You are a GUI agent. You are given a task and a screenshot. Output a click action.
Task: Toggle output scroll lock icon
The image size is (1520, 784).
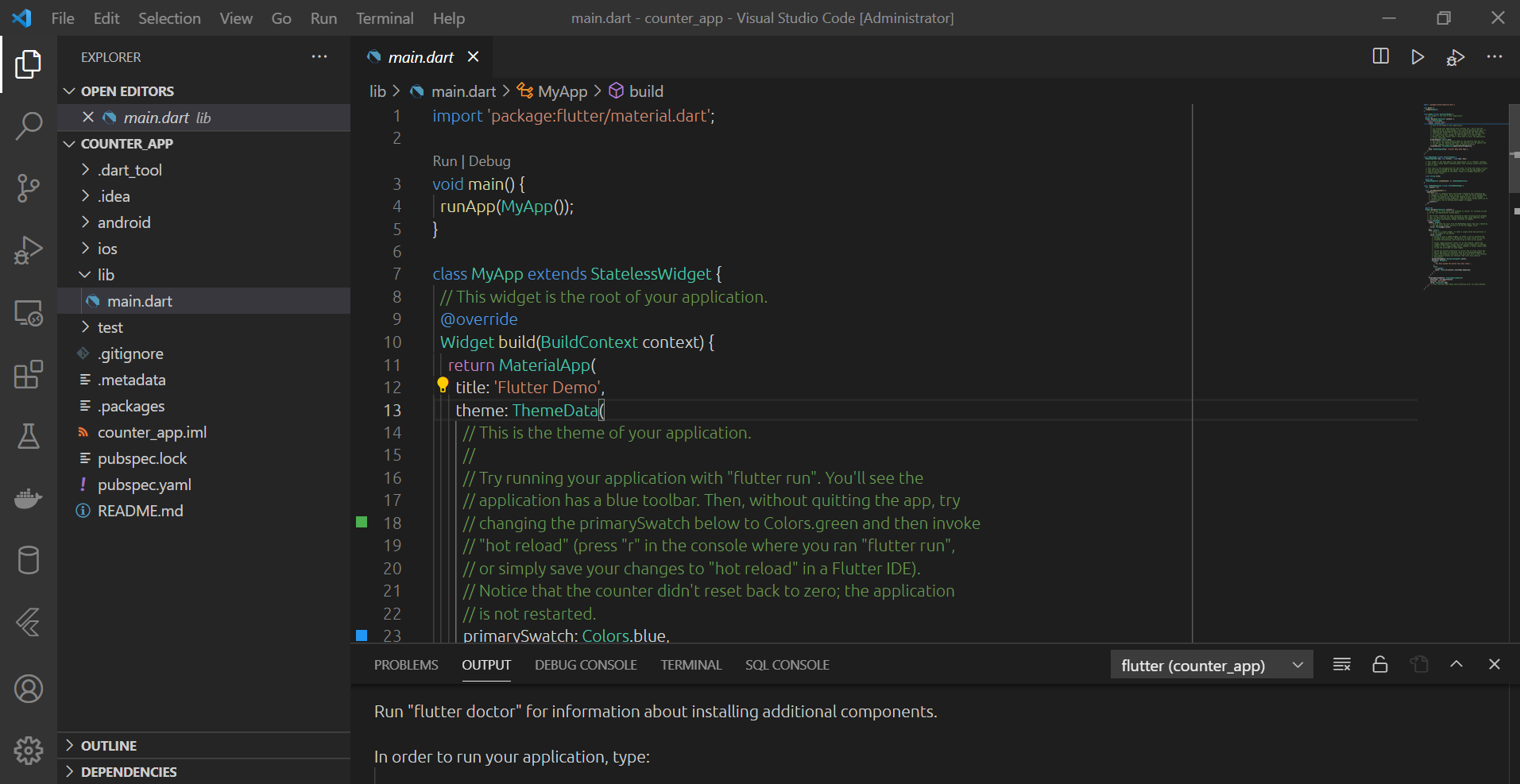pos(1380,664)
